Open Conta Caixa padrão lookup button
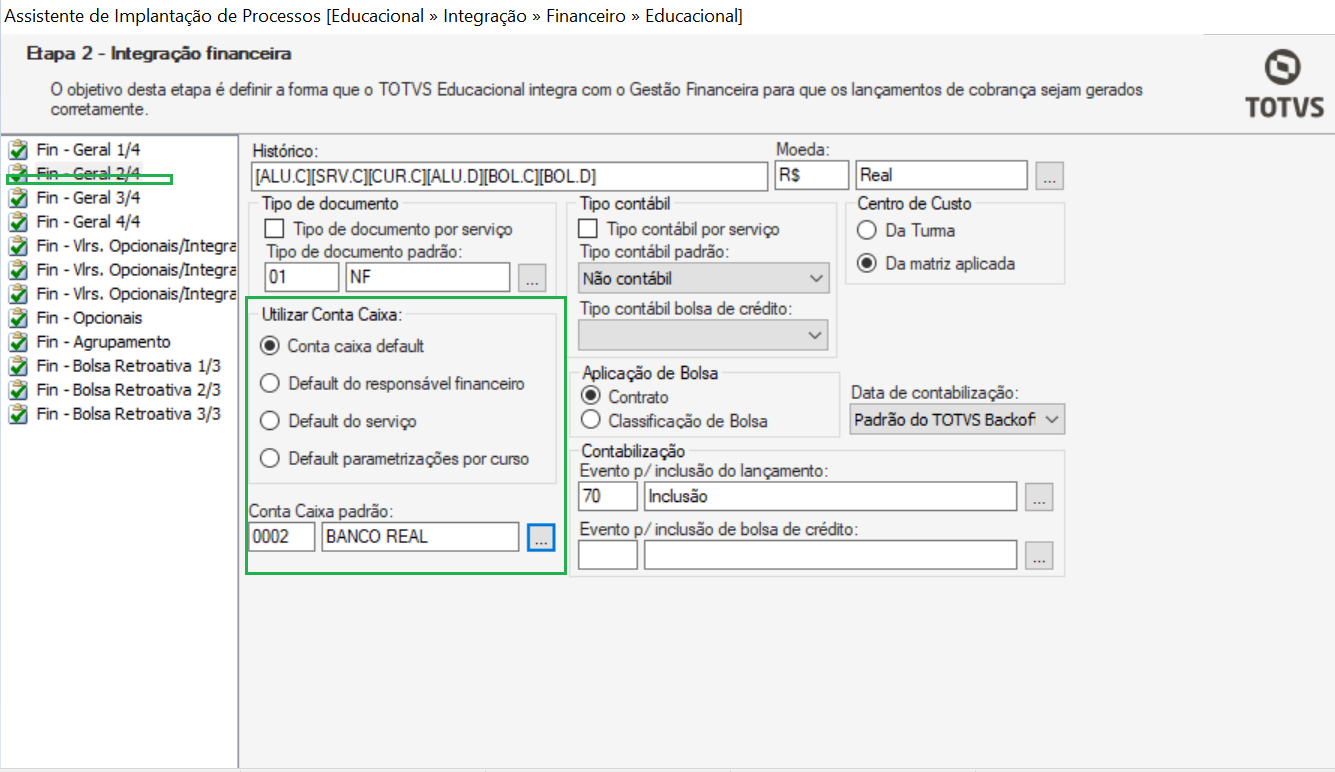This screenshot has height=772, width=1335. coord(541,537)
